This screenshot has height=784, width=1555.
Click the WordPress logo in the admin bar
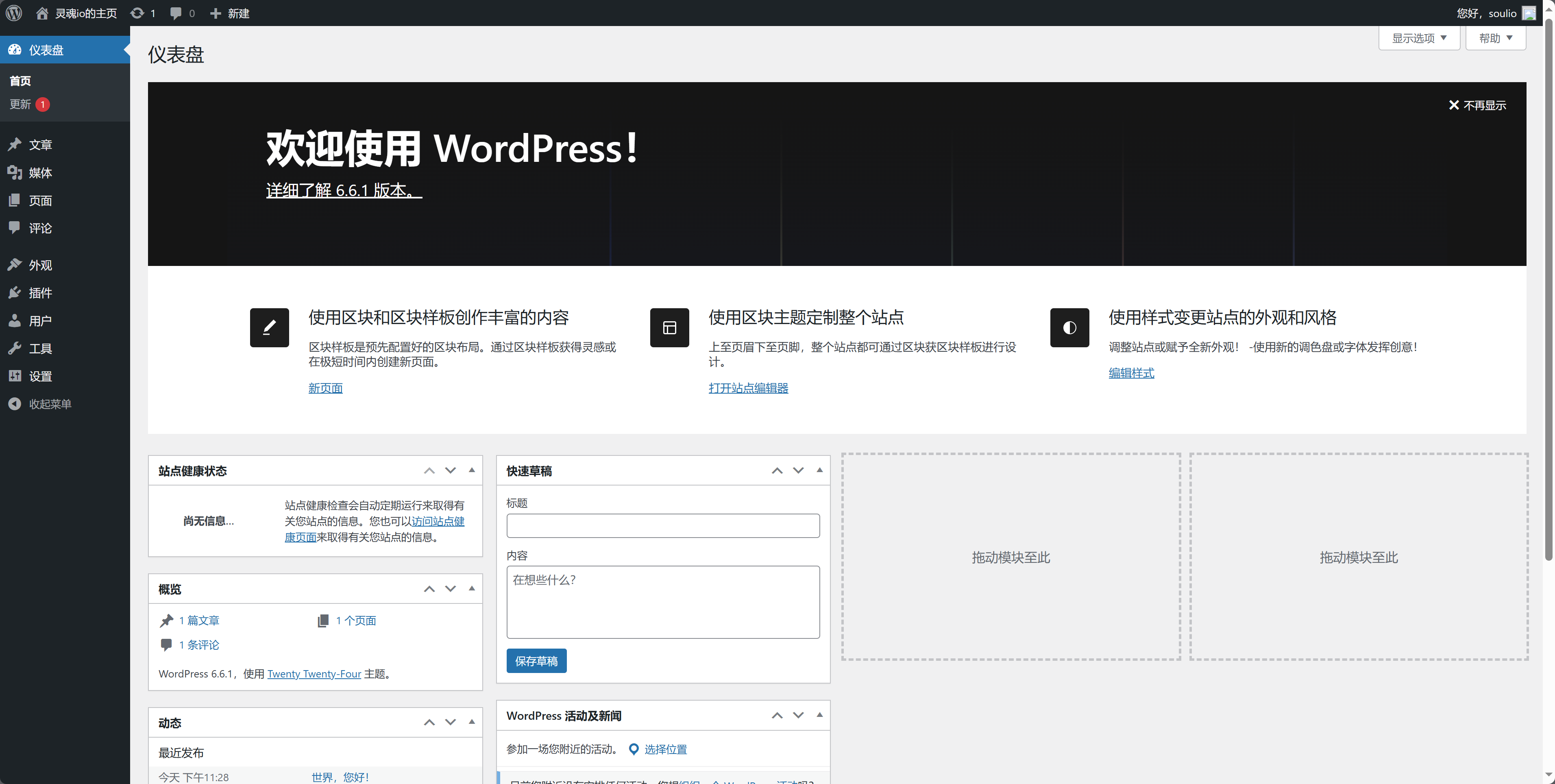[x=13, y=13]
